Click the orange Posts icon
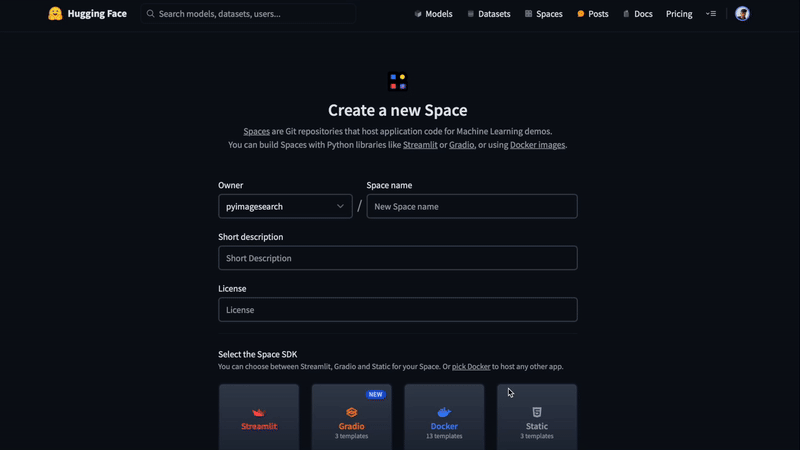The height and width of the screenshot is (450, 800). click(x=581, y=14)
